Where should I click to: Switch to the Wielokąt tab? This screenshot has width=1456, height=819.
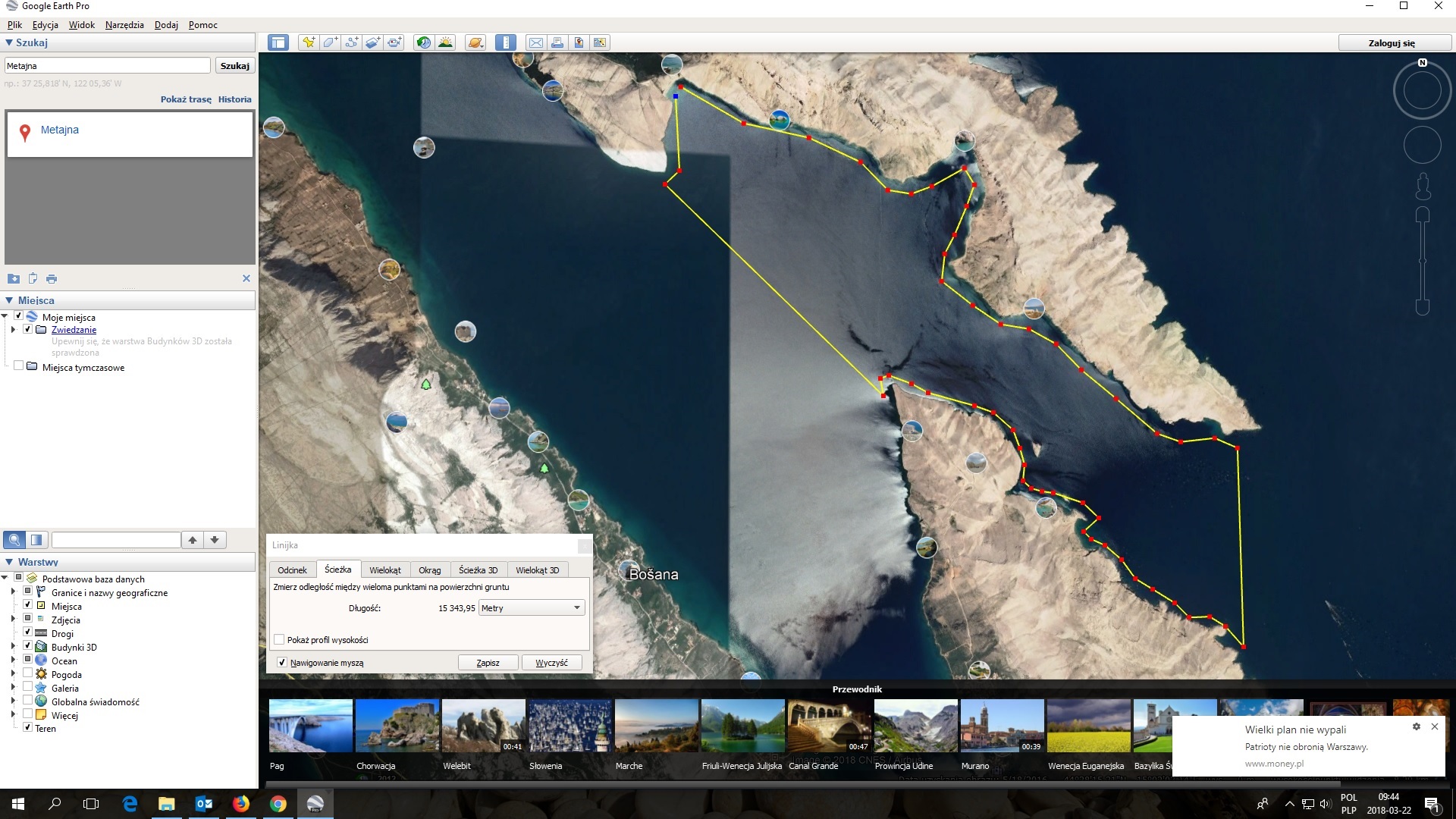click(385, 570)
